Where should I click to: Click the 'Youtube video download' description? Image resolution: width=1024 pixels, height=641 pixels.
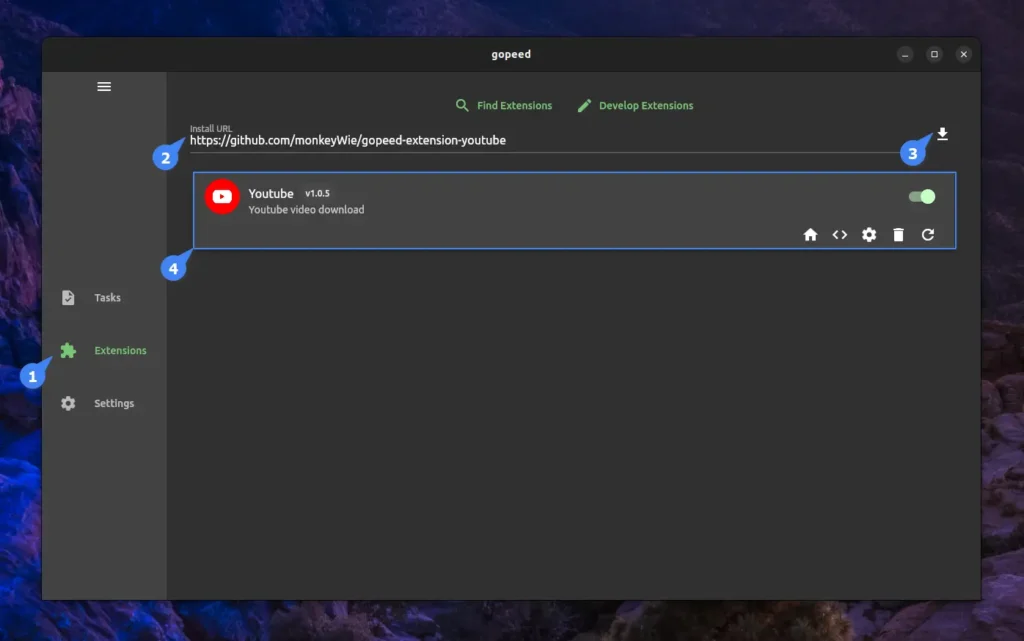306,210
